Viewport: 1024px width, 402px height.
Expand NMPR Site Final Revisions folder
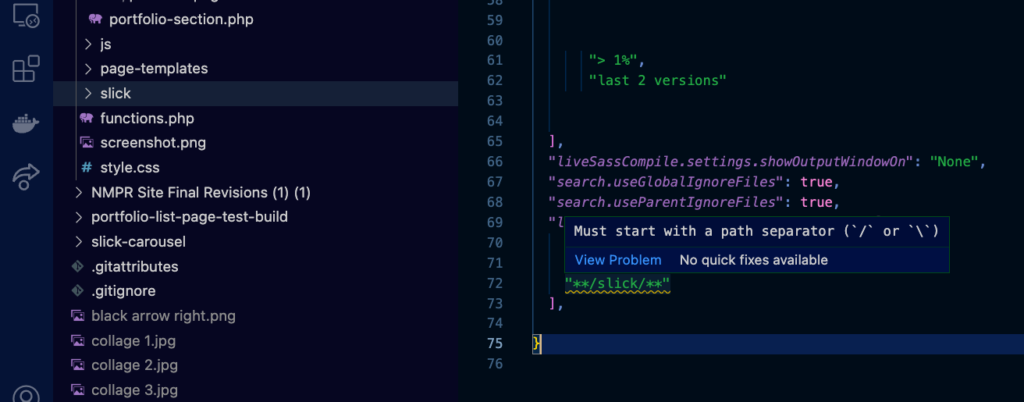(x=79, y=192)
